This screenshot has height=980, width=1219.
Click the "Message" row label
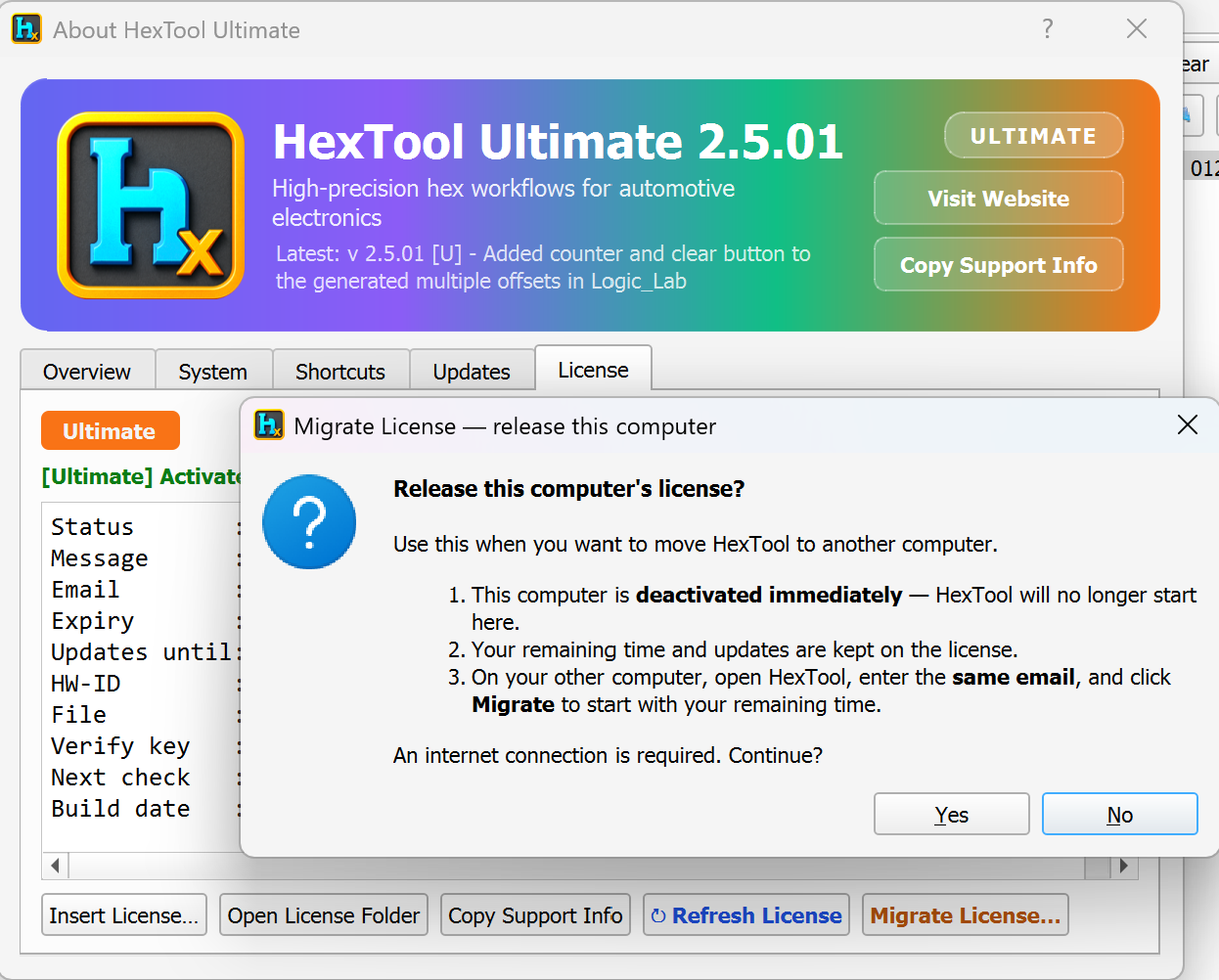(x=100, y=558)
